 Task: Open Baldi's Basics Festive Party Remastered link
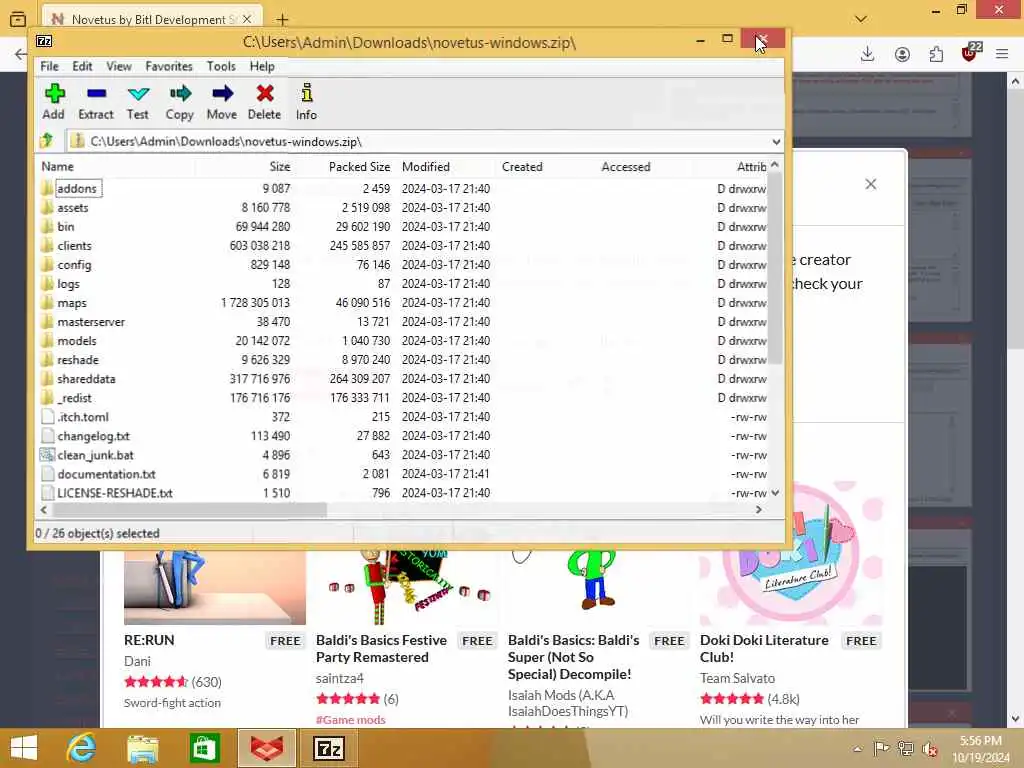381,648
